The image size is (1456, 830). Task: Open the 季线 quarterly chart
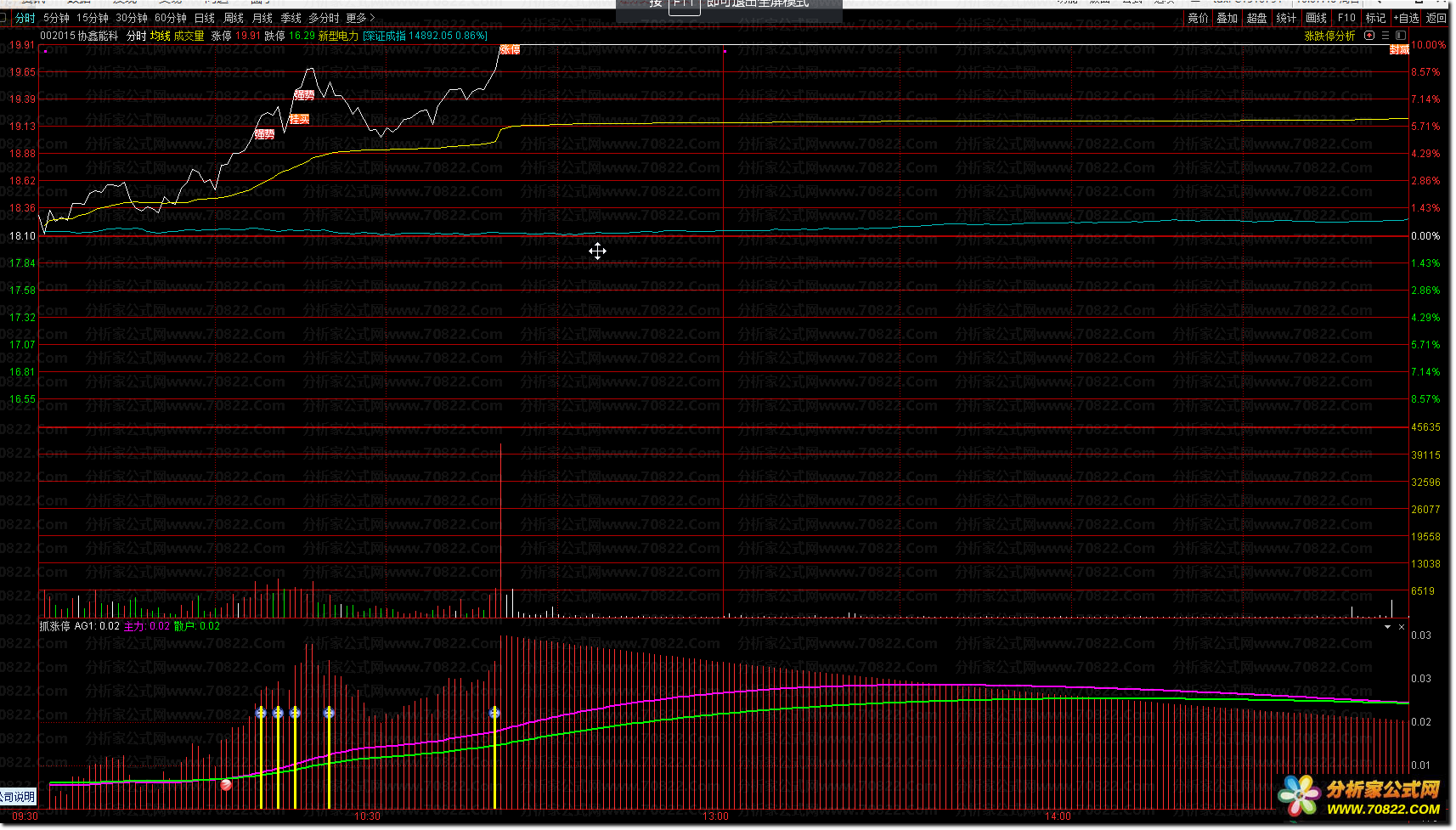tap(291, 18)
